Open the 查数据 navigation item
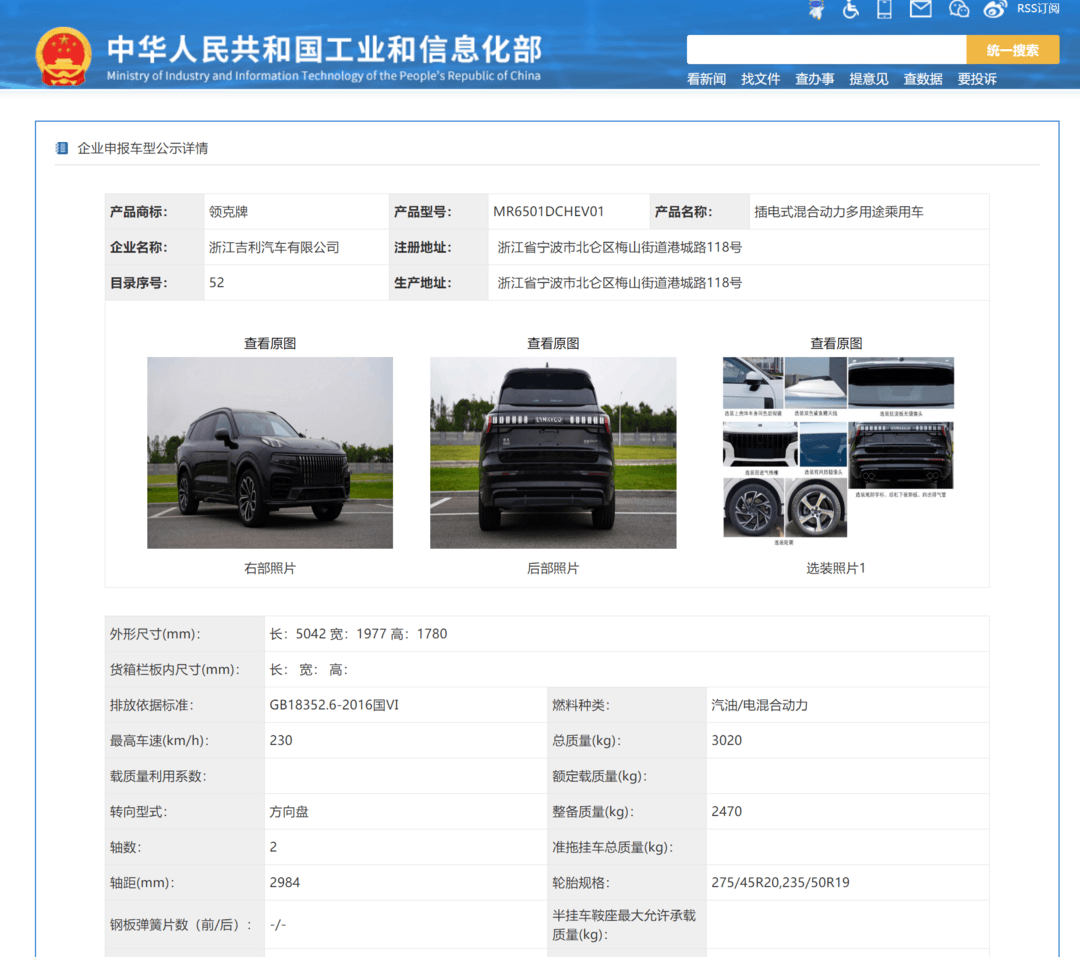 point(922,79)
